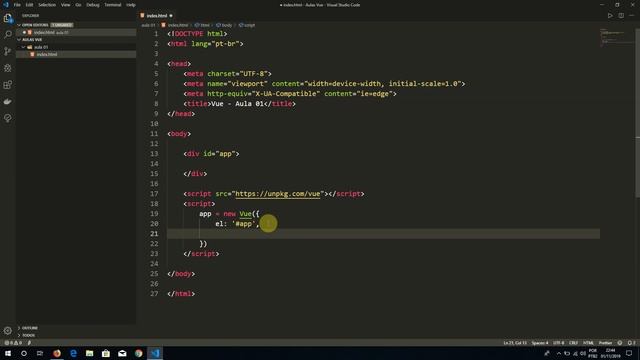The height and width of the screenshot is (360, 640).
Task: Change language mode from HTML
Action: tap(588, 343)
